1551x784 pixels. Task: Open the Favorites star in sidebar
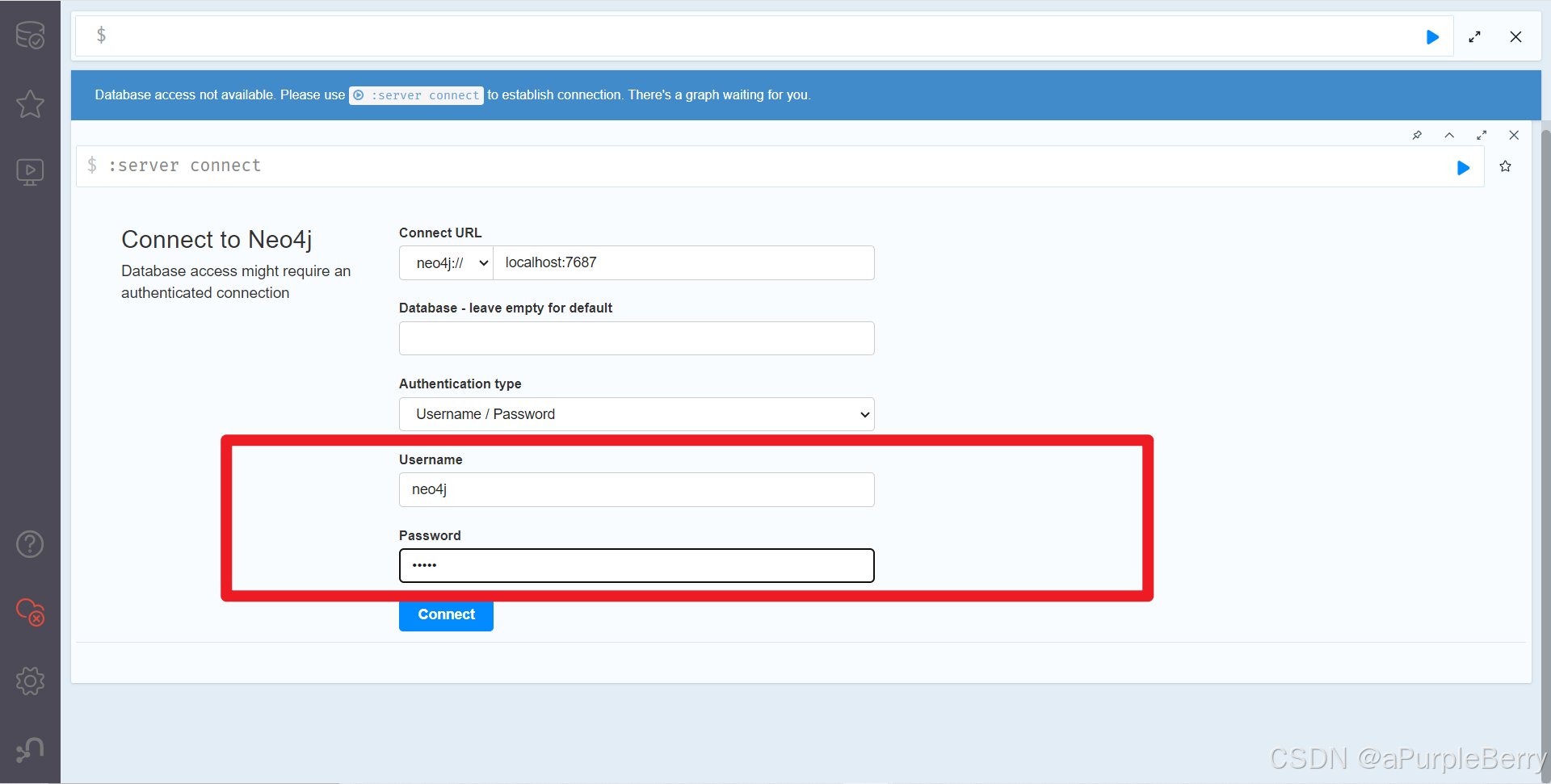tap(30, 103)
